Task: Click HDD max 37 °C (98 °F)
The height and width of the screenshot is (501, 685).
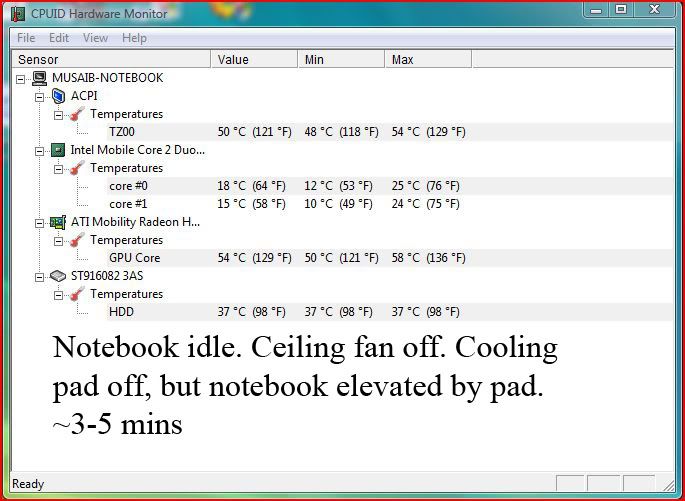Action: pyautogui.click(x=426, y=312)
